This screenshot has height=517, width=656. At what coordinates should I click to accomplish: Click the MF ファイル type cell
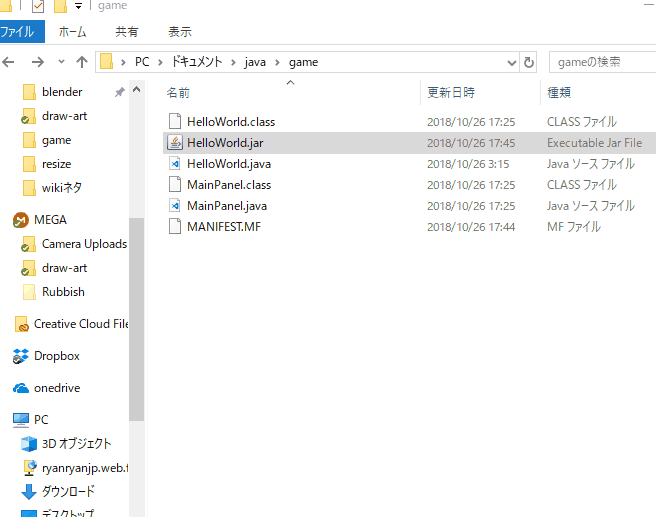(574, 227)
